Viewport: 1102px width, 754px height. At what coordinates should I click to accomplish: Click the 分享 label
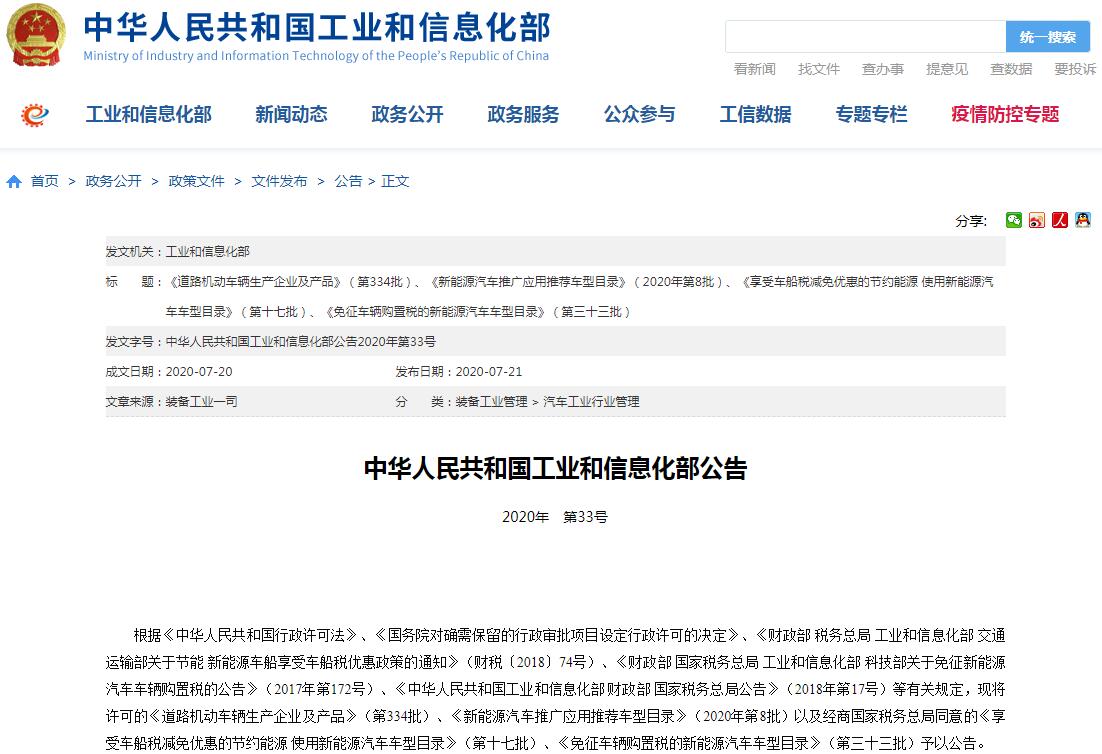971,221
